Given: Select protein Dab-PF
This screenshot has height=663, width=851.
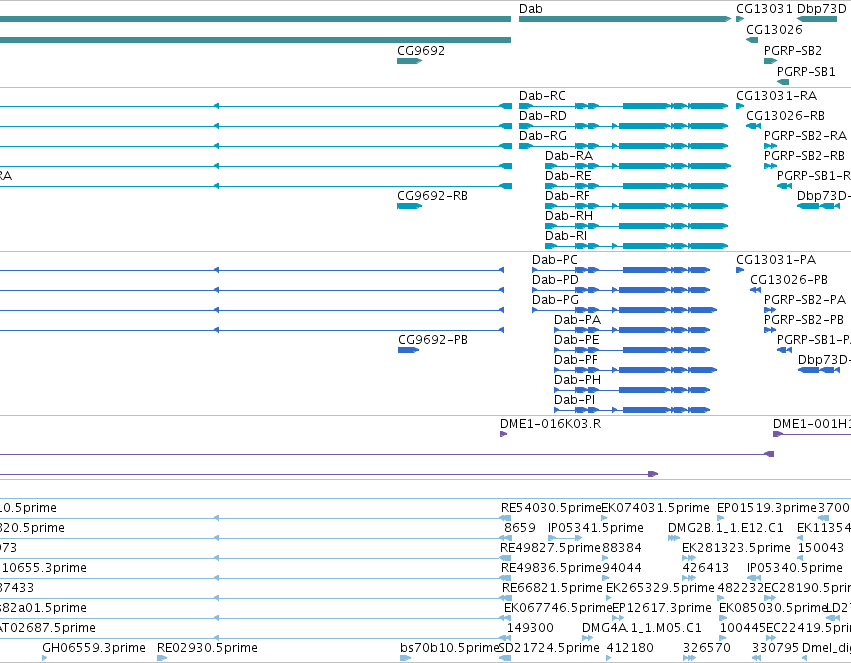Looking at the screenshot, I should (636, 370).
